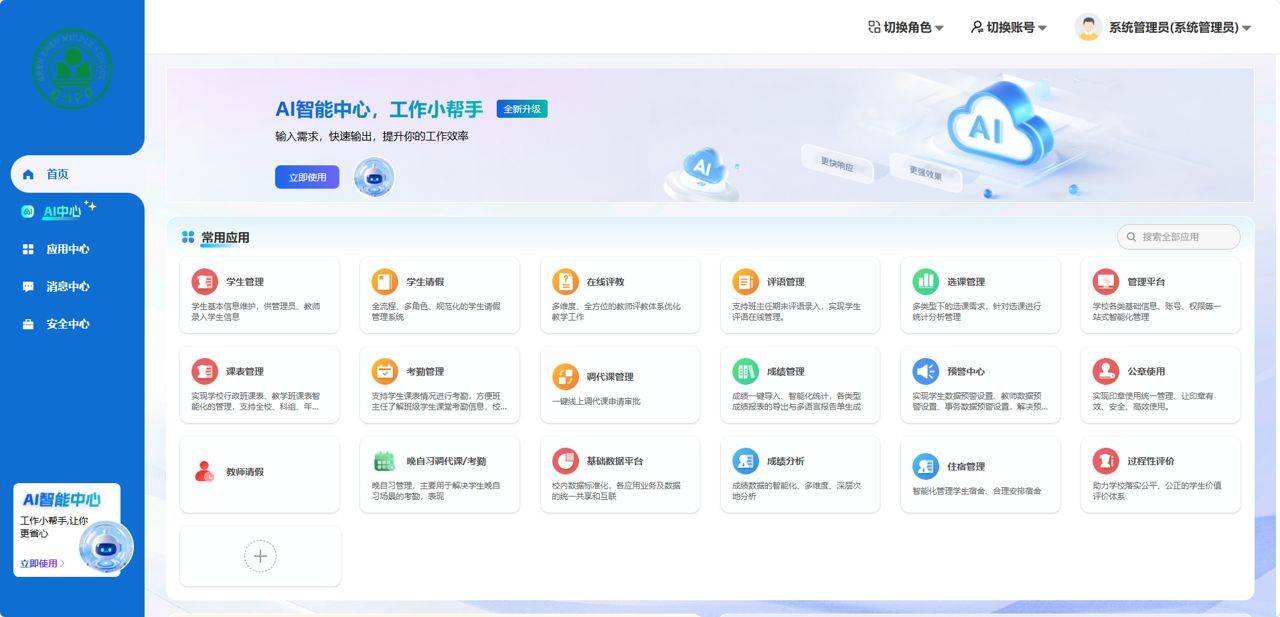Open AI中心 from the sidebar
The width and height of the screenshot is (1280, 617).
coord(60,211)
